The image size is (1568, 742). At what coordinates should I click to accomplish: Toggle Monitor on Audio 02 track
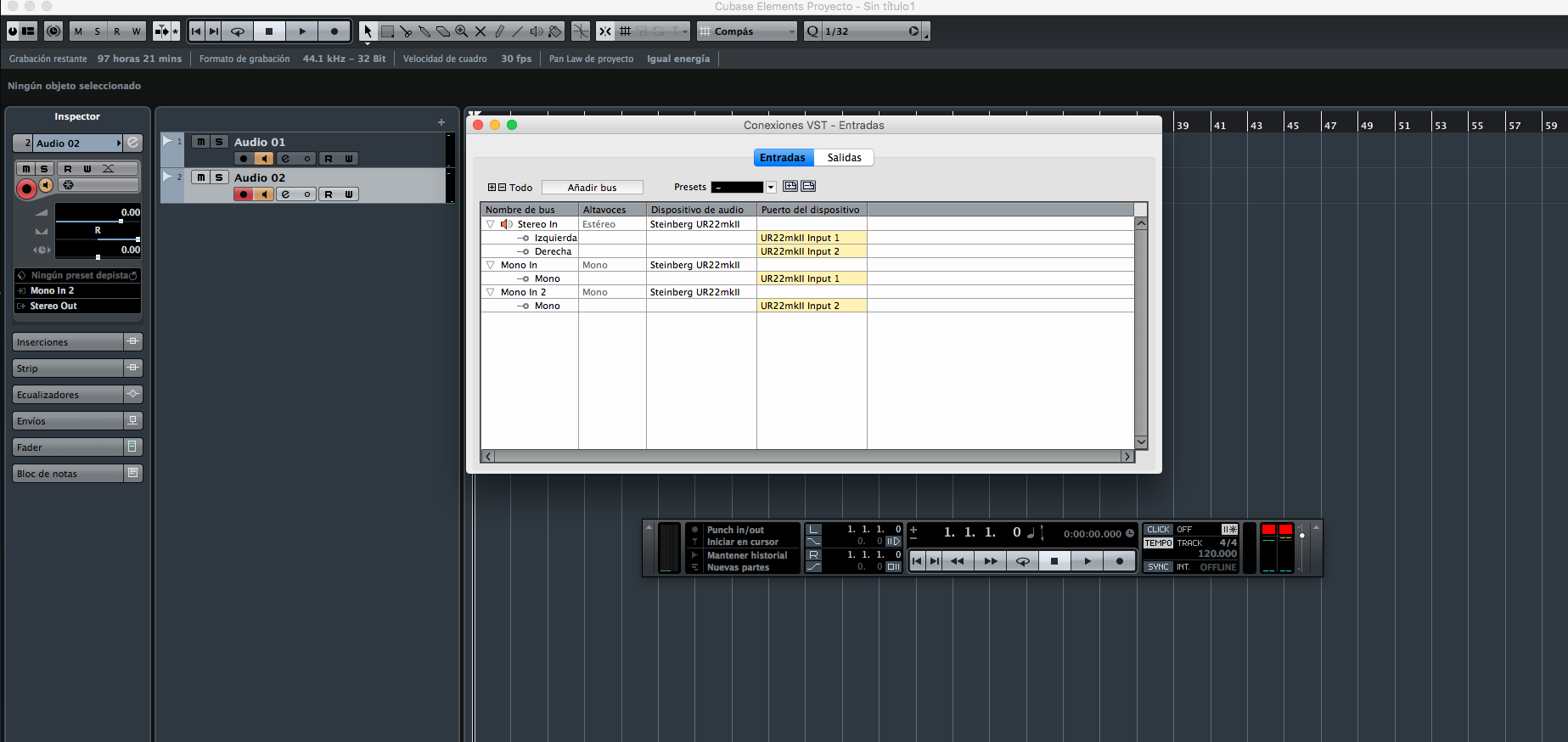pos(265,194)
